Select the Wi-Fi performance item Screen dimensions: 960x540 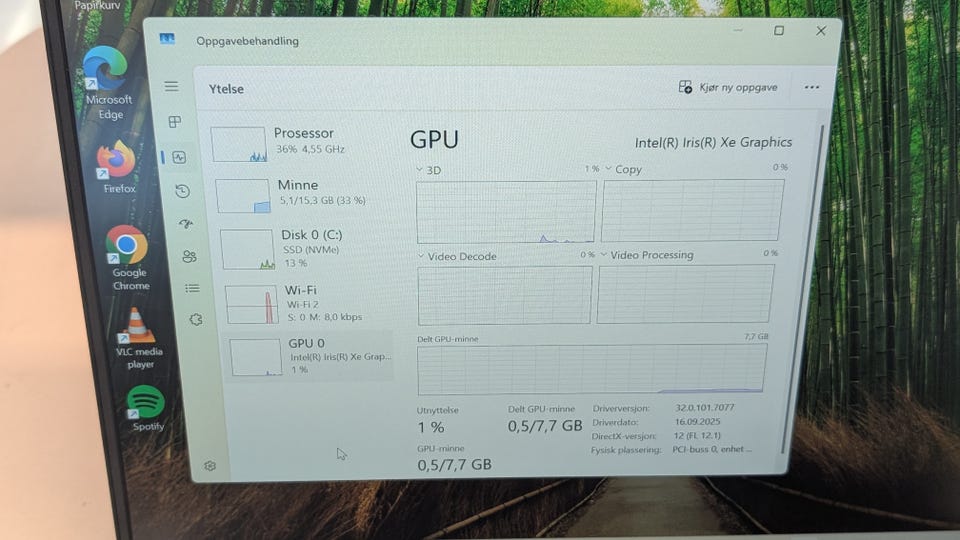tap(307, 303)
